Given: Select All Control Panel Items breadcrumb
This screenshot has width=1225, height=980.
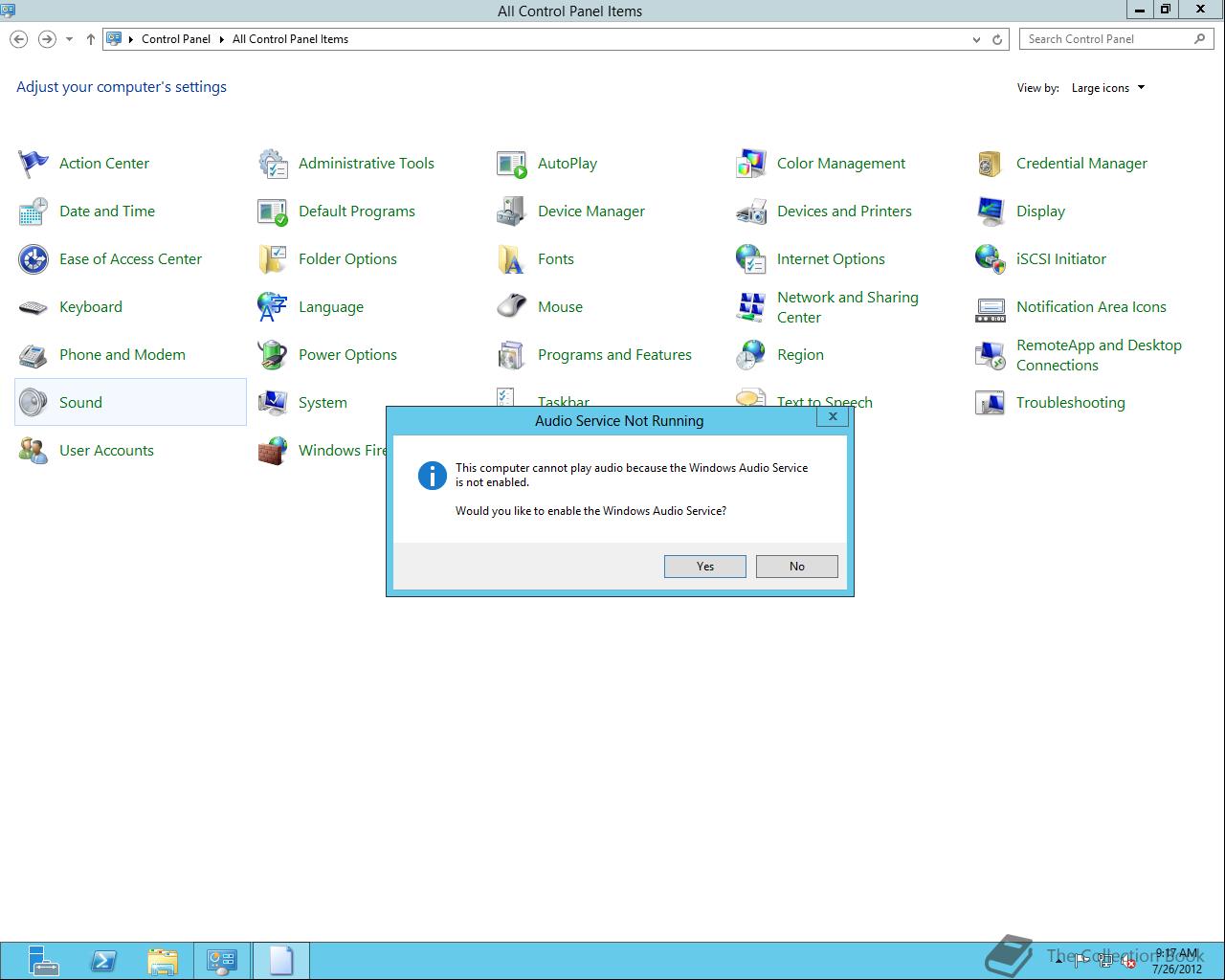Looking at the screenshot, I should 290,39.
